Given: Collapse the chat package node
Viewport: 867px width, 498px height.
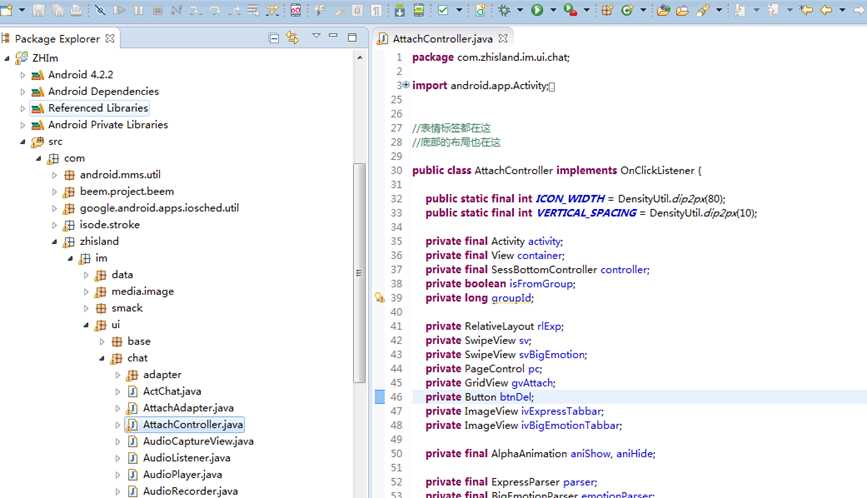Looking at the screenshot, I should (102, 358).
